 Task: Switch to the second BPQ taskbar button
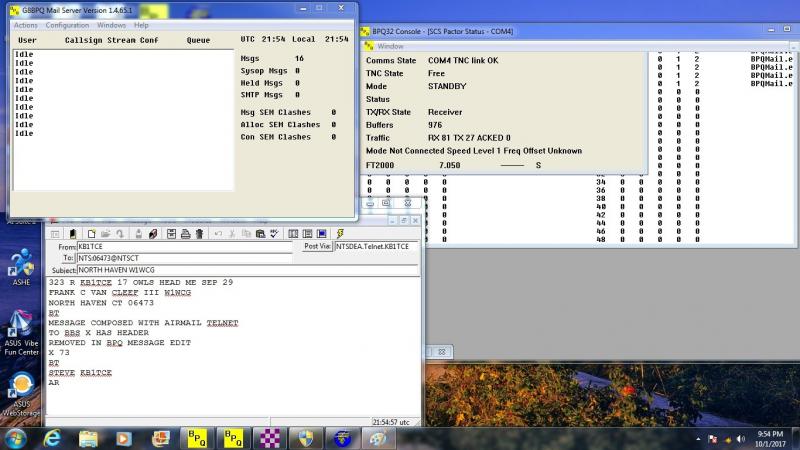click(233, 439)
